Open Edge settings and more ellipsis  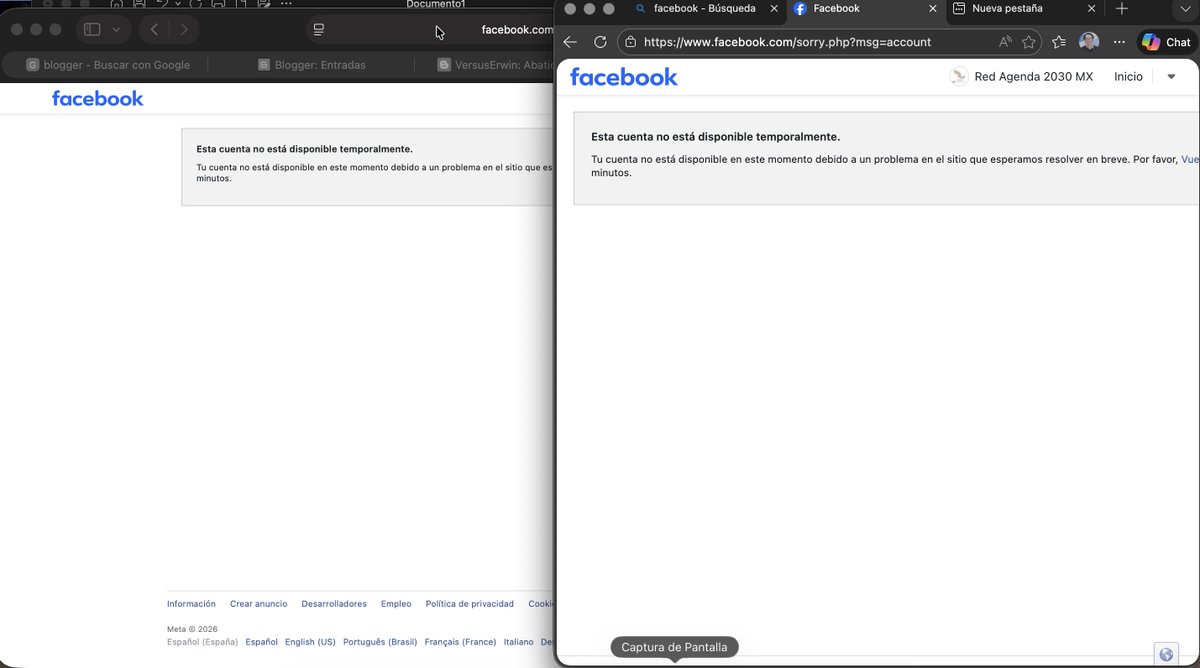click(x=1119, y=42)
